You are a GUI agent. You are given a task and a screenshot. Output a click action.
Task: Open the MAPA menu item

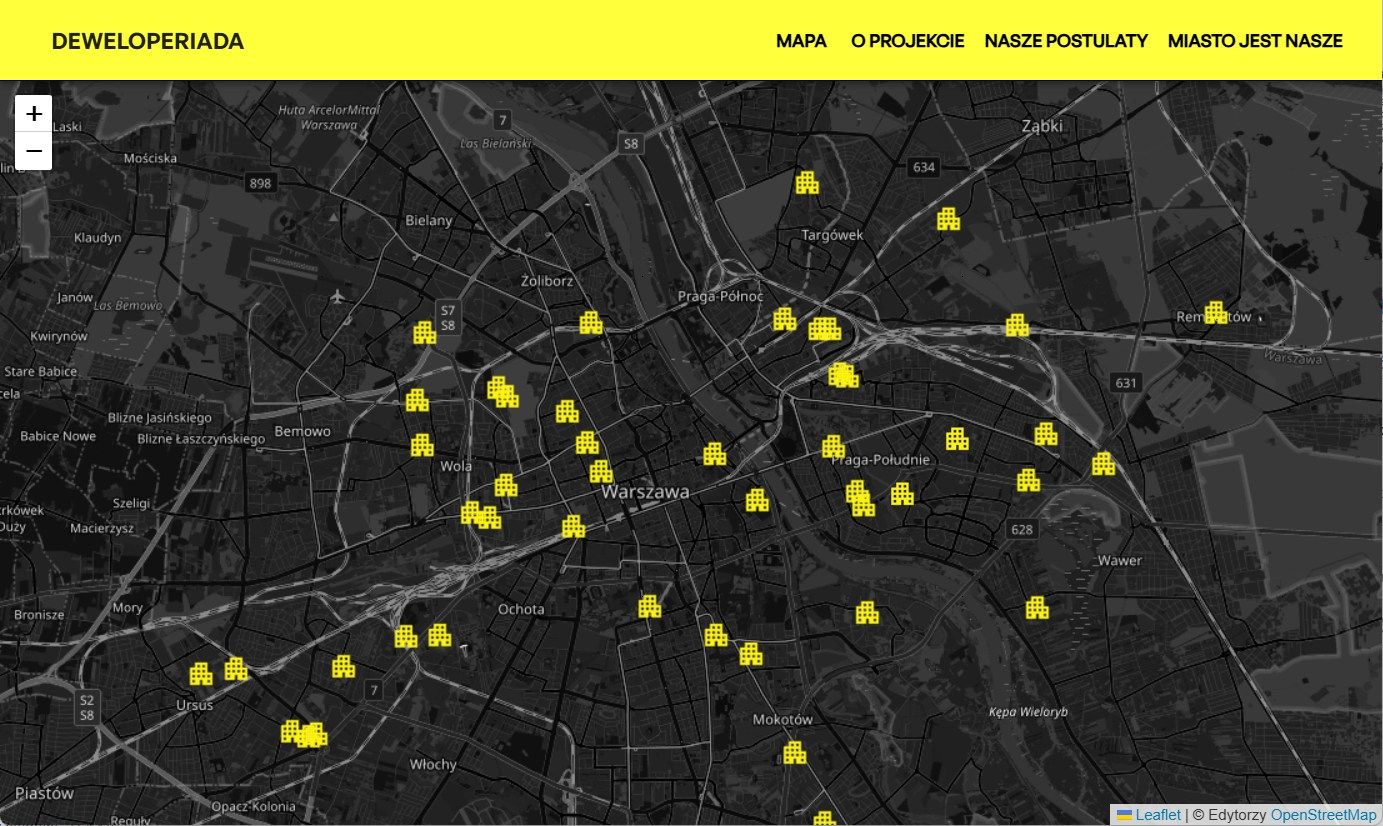(801, 41)
